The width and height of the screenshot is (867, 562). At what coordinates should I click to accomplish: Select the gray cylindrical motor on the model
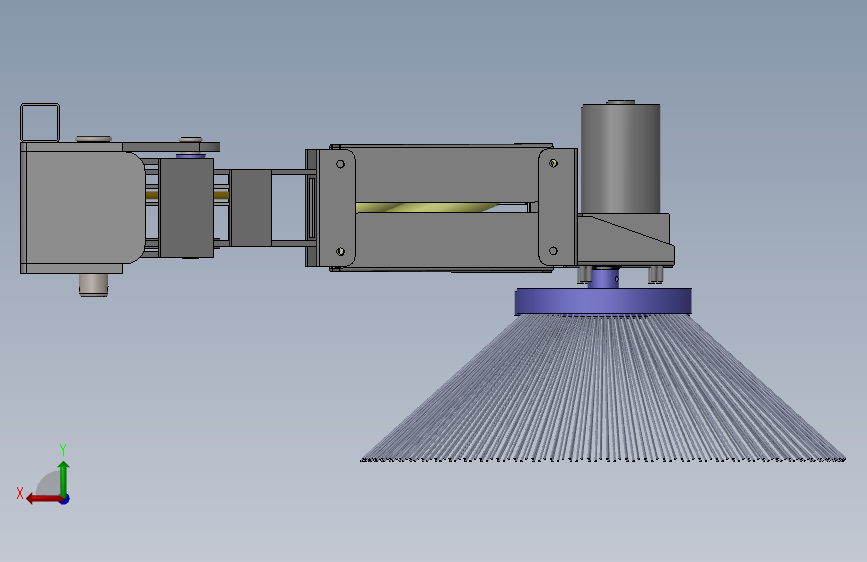(x=620, y=158)
